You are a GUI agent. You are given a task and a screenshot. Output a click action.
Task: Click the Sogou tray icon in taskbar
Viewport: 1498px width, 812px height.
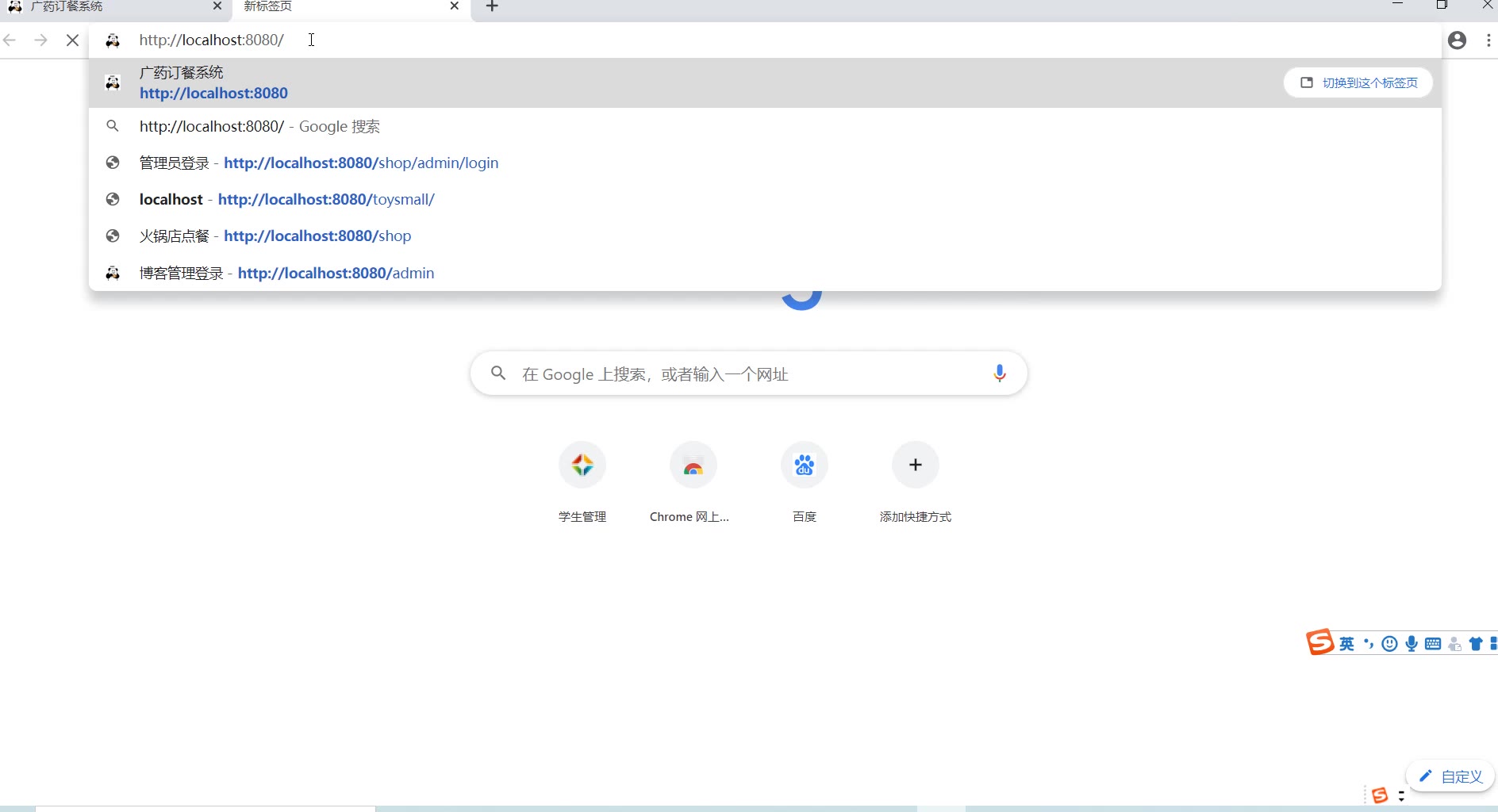tap(1381, 795)
